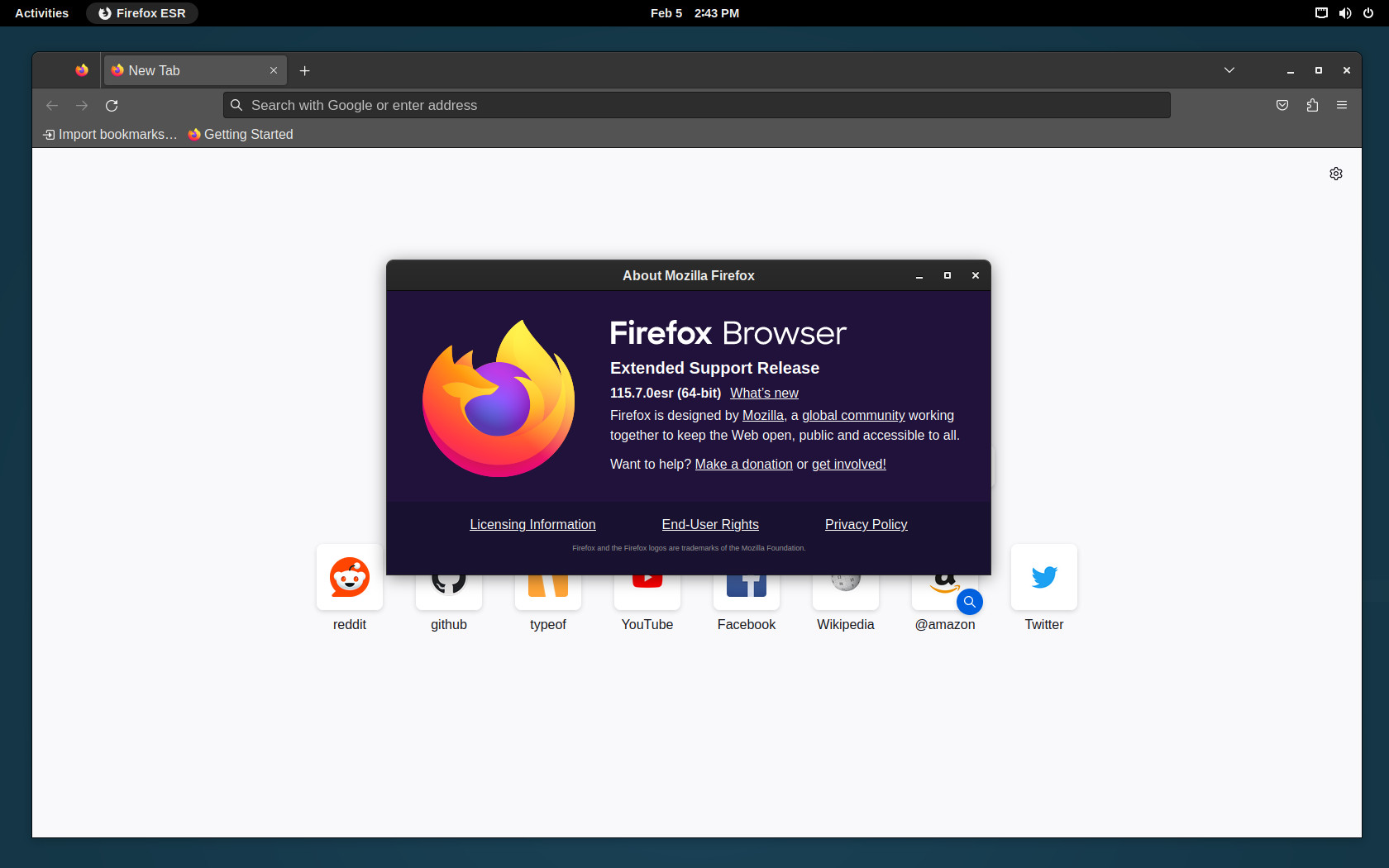The width and height of the screenshot is (1389, 868).
Task: Minimize the About Mozilla Firefox dialog
Action: pyautogui.click(x=919, y=276)
